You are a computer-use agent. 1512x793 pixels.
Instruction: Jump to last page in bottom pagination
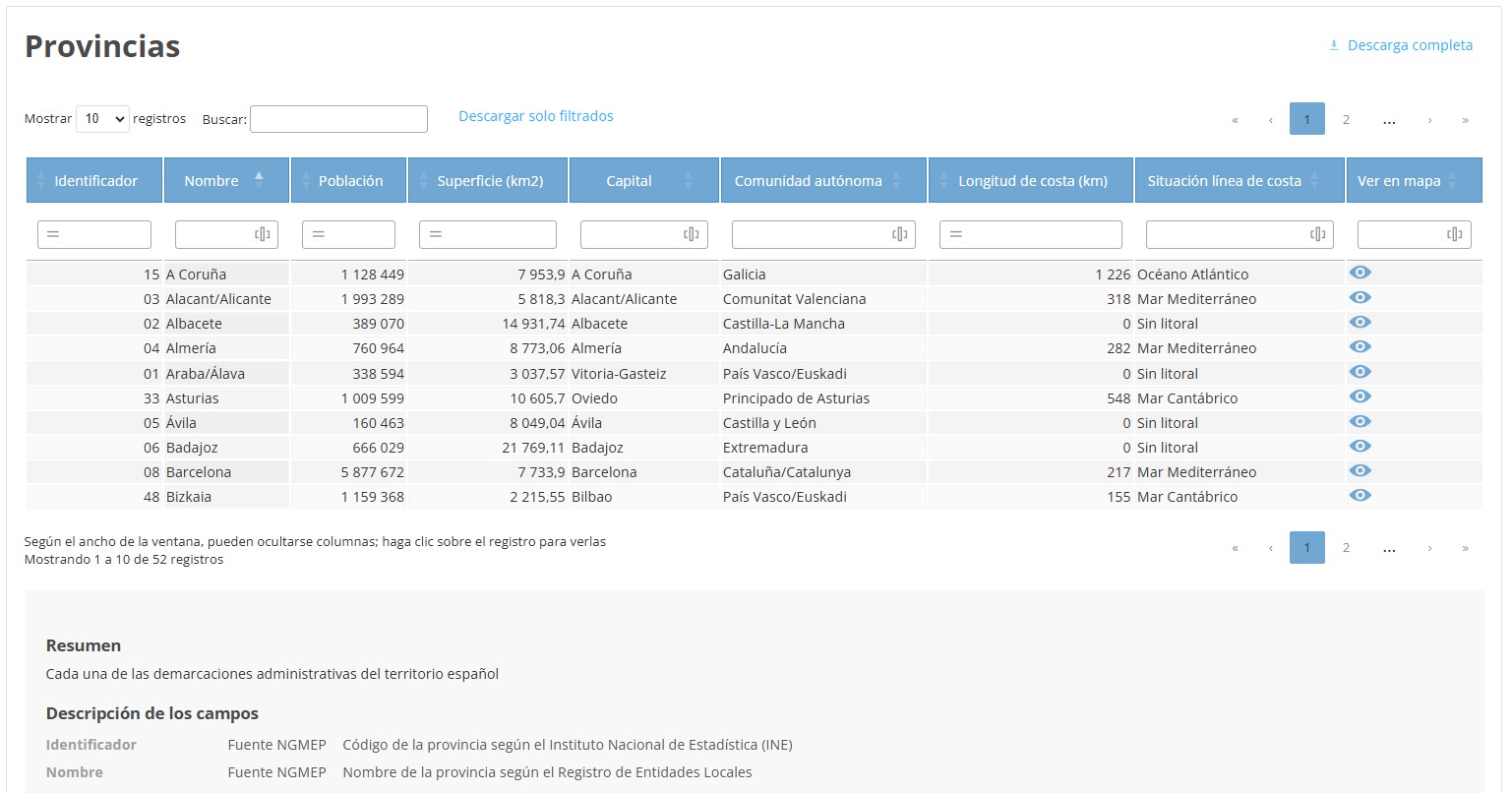1465,548
